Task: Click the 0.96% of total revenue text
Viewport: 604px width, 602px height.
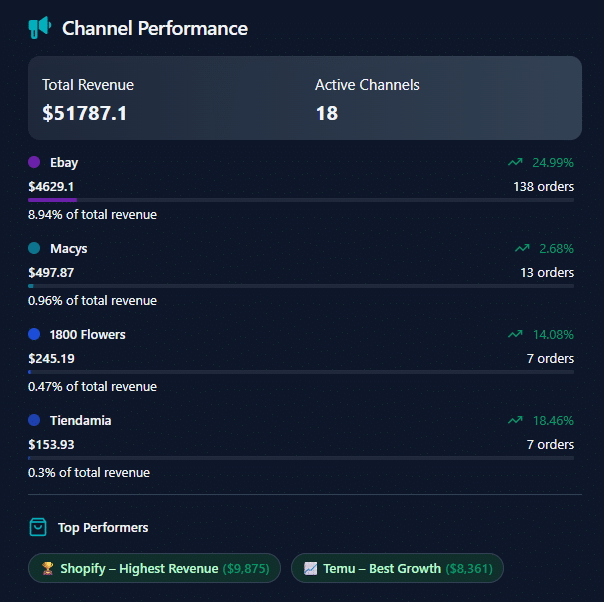Action: click(x=92, y=300)
